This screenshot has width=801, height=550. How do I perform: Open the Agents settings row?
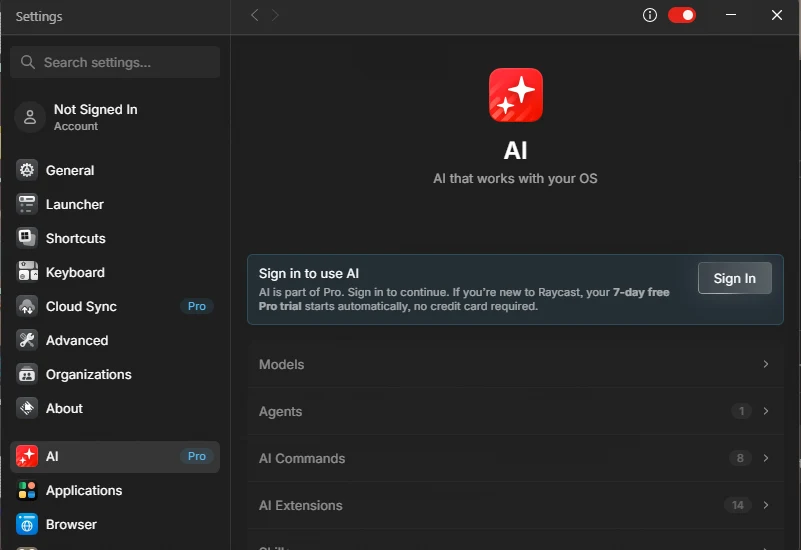tap(515, 411)
